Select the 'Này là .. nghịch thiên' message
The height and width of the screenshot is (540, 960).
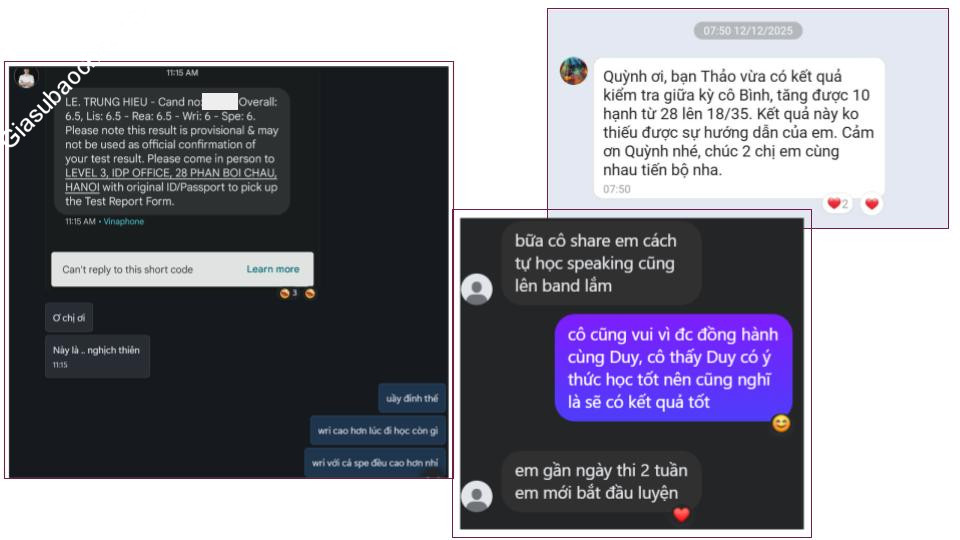point(97,356)
